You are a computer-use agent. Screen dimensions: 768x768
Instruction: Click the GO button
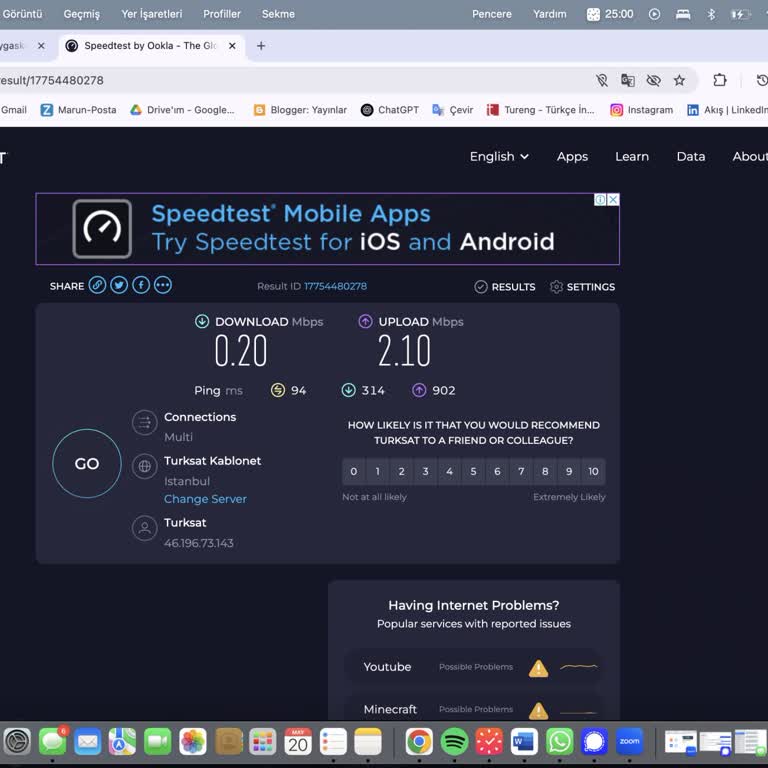click(x=87, y=463)
